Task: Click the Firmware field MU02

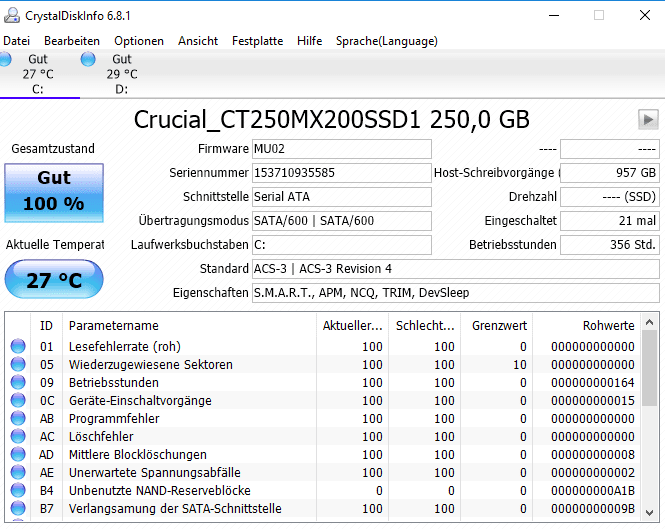Action: pos(341,149)
